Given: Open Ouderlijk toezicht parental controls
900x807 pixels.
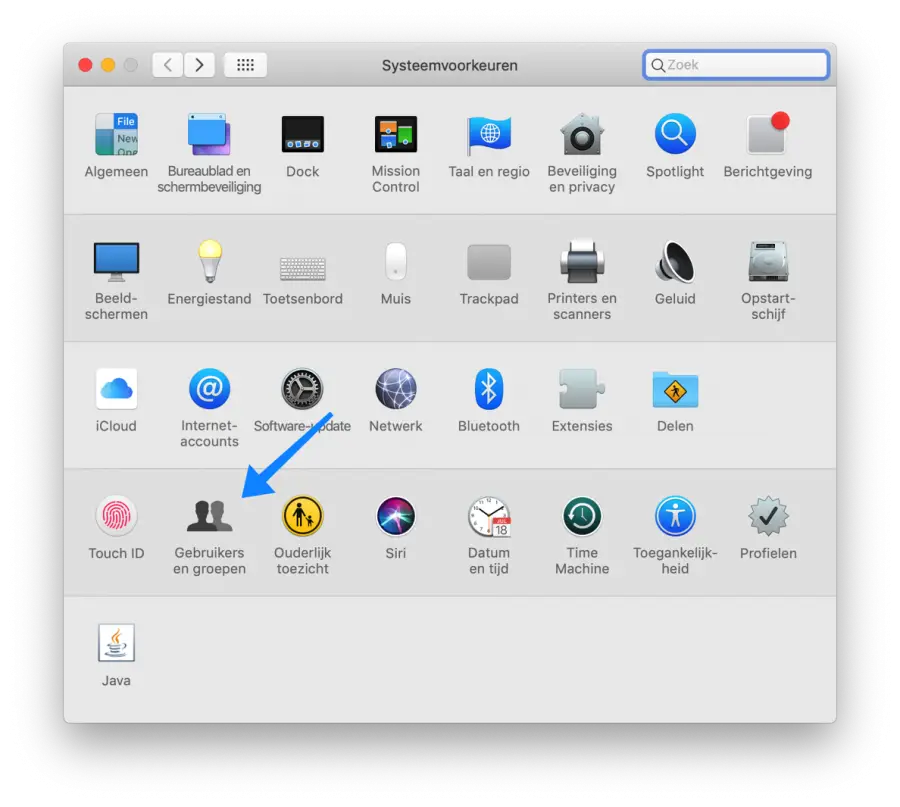Looking at the screenshot, I should pos(302,516).
